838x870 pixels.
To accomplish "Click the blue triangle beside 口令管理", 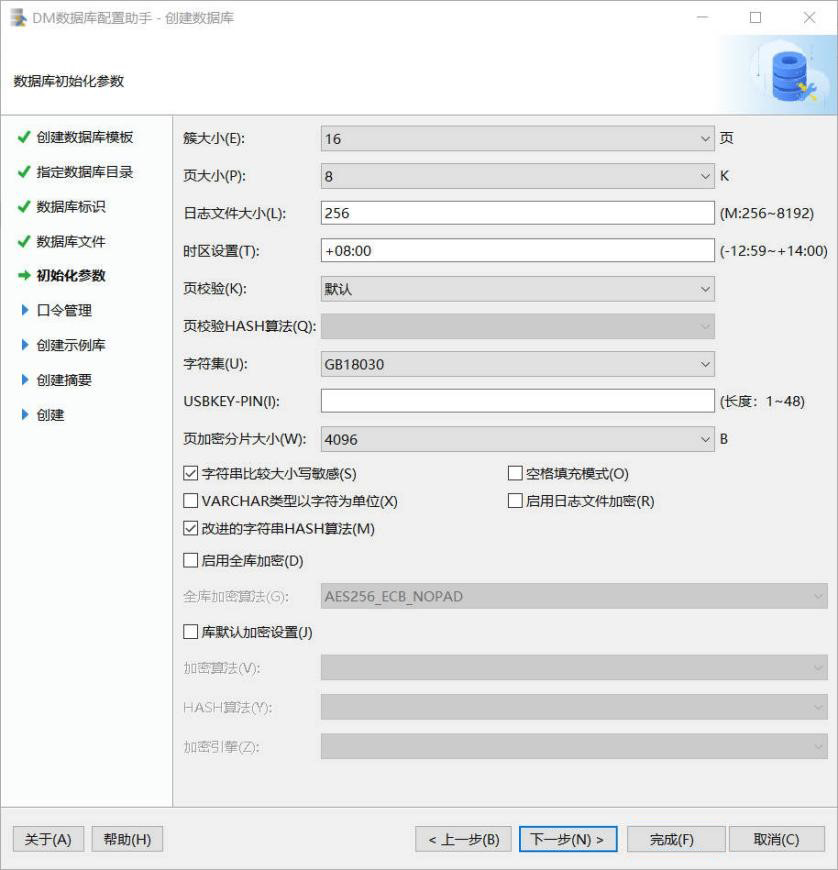I will point(25,311).
